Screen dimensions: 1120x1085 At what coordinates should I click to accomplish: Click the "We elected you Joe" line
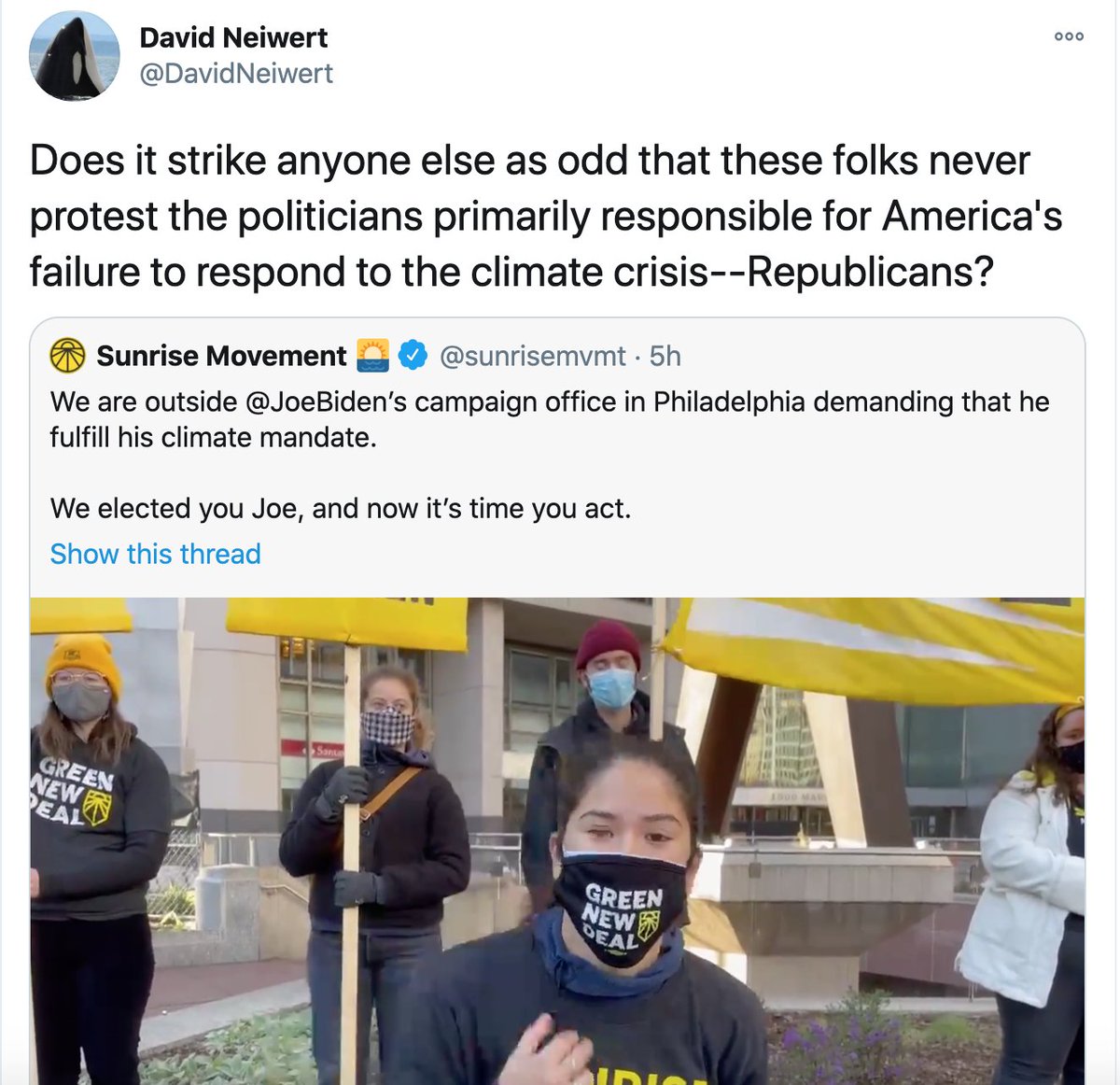[341, 508]
